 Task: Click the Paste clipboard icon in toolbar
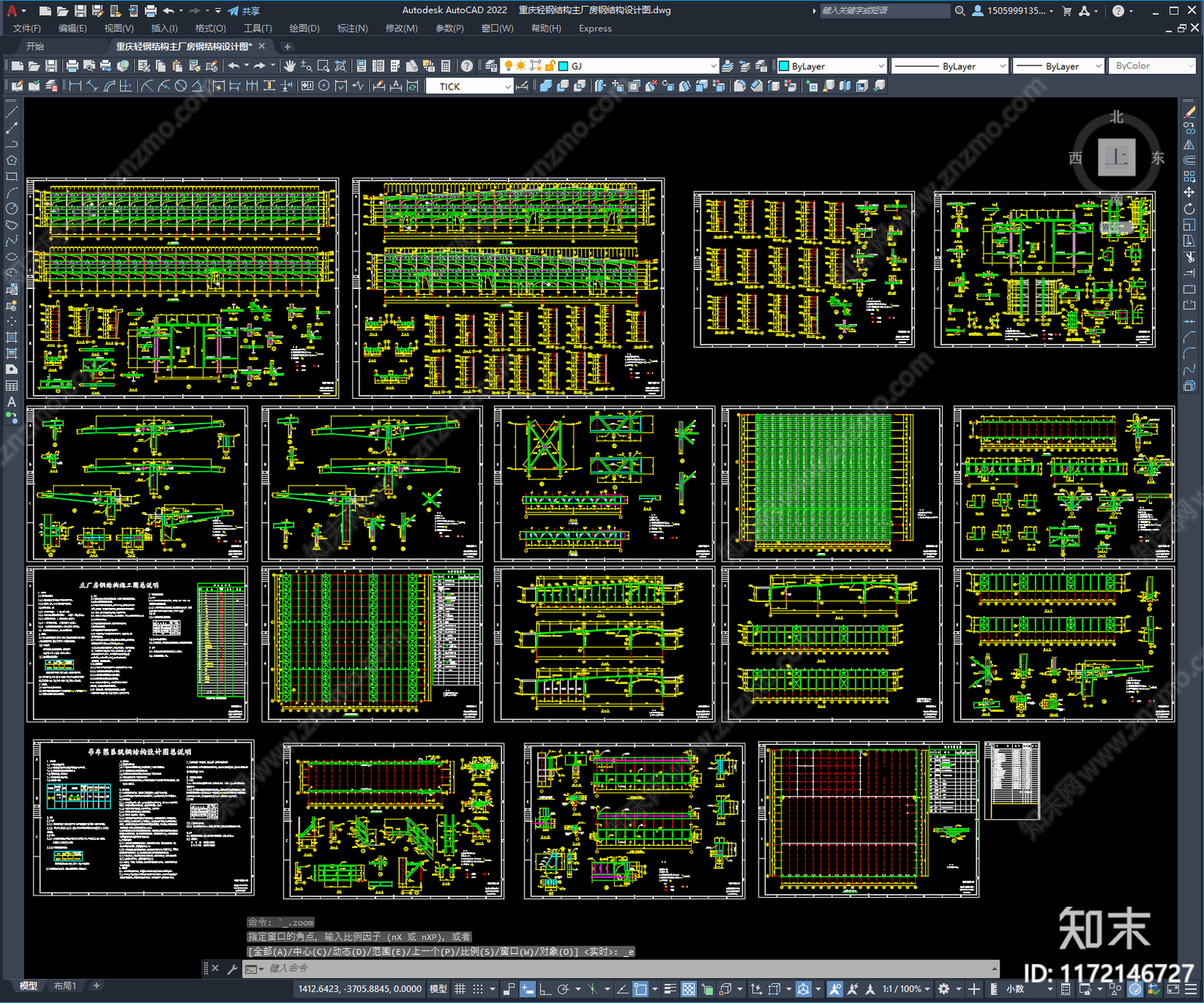(x=178, y=66)
